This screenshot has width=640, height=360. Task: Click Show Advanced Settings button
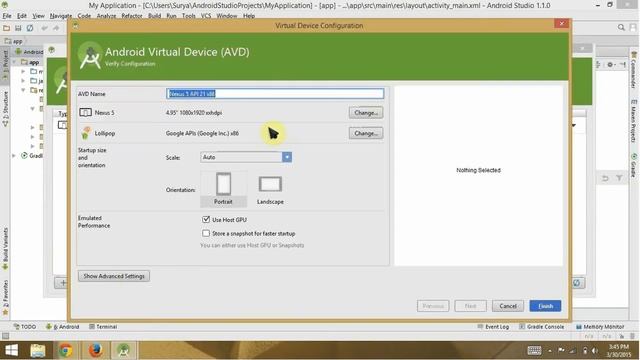point(114,276)
